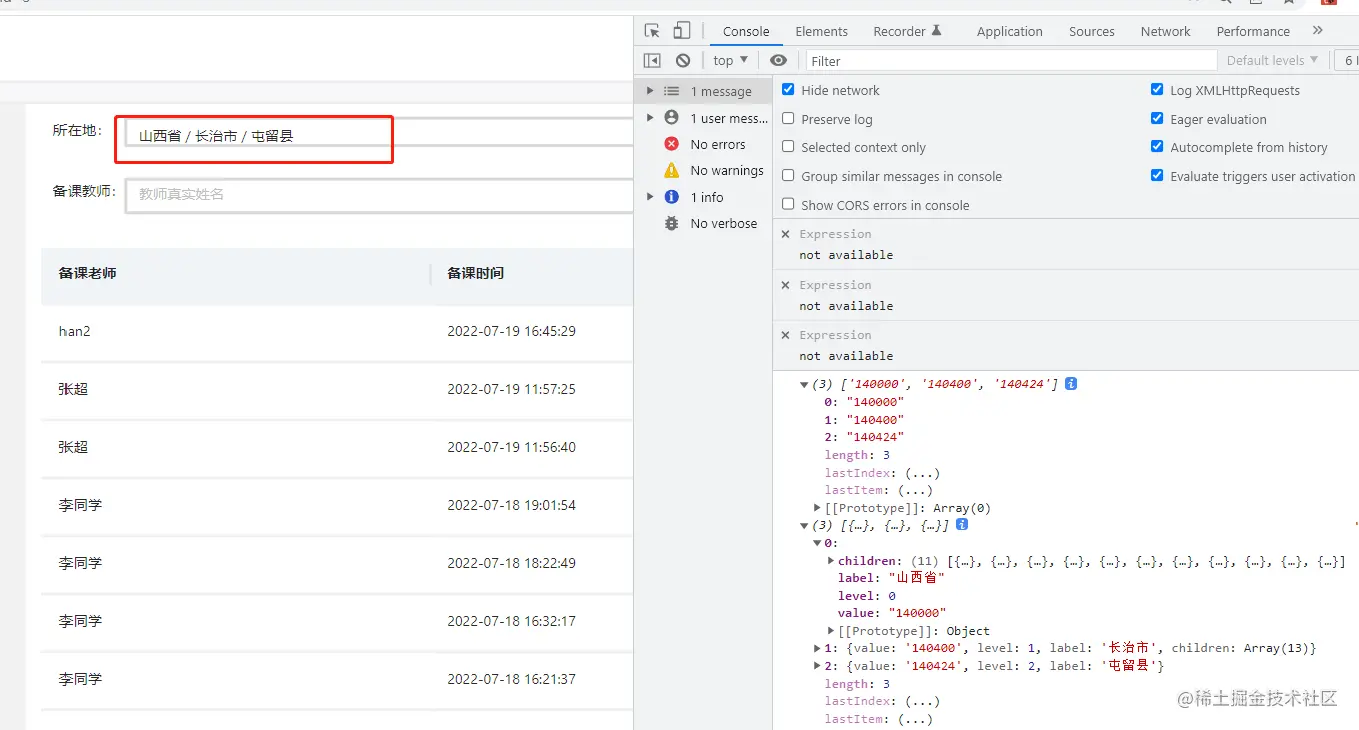Image resolution: width=1359 pixels, height=730 pixels.
Task: Open the Default levels dropdown
Action: 1272,60
